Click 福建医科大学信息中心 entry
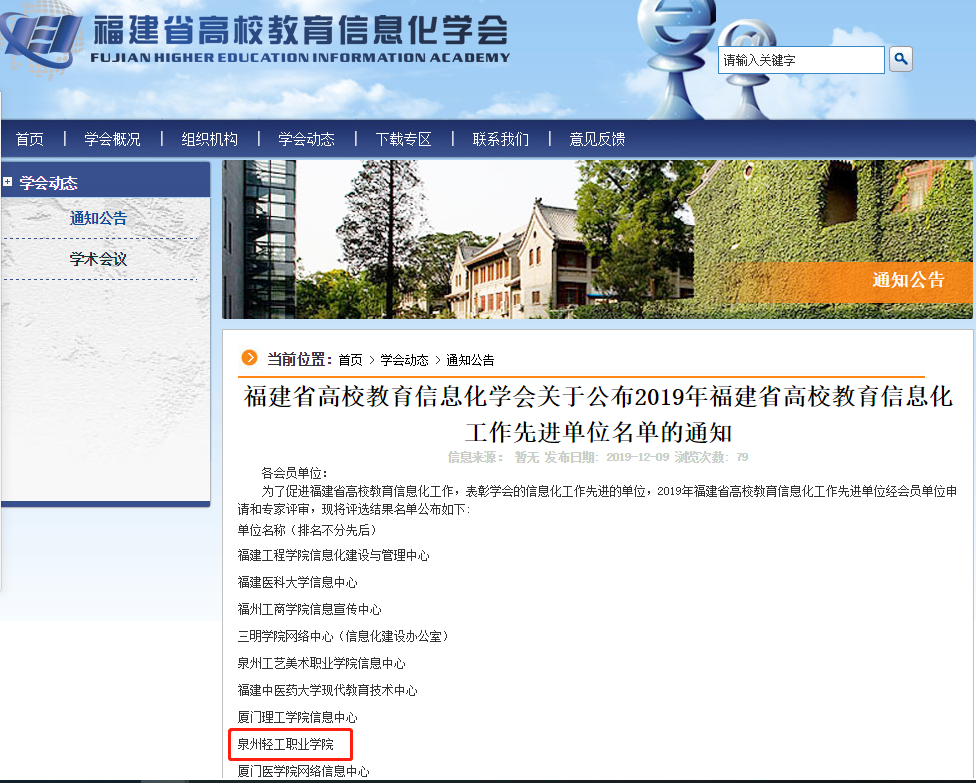This screenshot has width=976, height=783. click(298, 582)
